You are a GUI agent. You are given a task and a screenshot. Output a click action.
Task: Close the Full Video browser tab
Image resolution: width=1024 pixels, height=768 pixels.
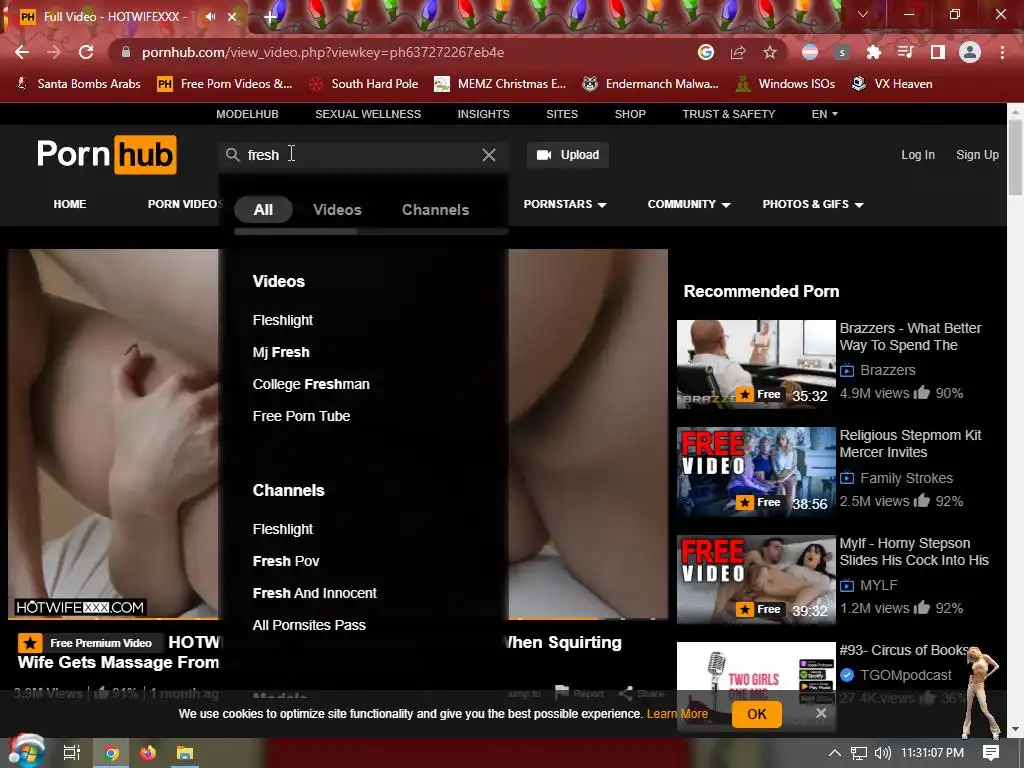(x=232, y=17)
